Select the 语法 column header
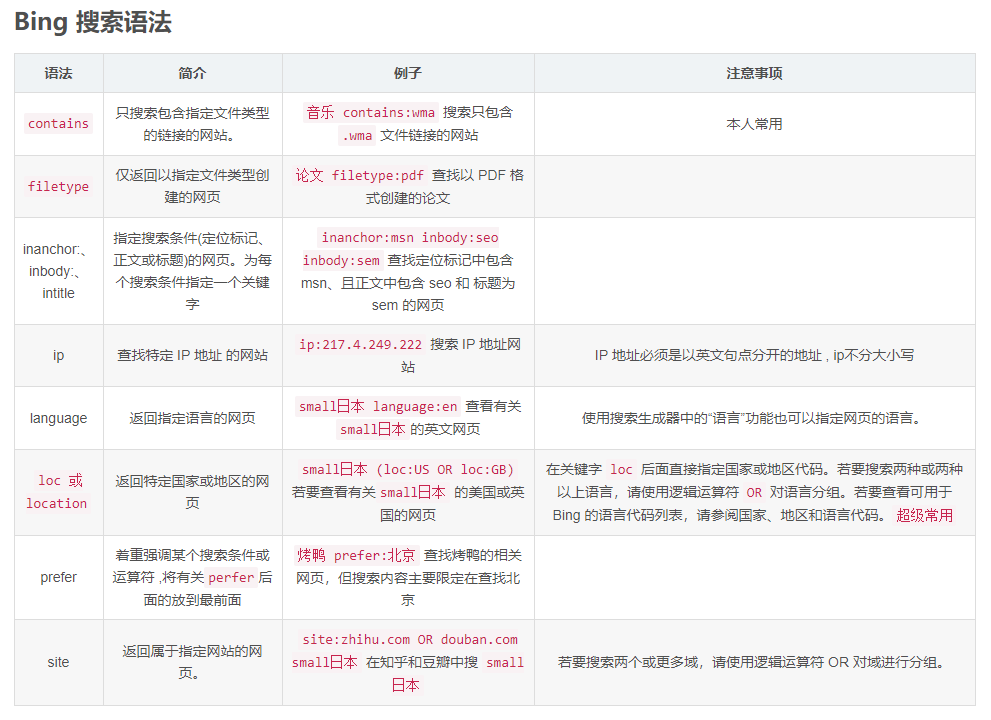 coord(58,73)
